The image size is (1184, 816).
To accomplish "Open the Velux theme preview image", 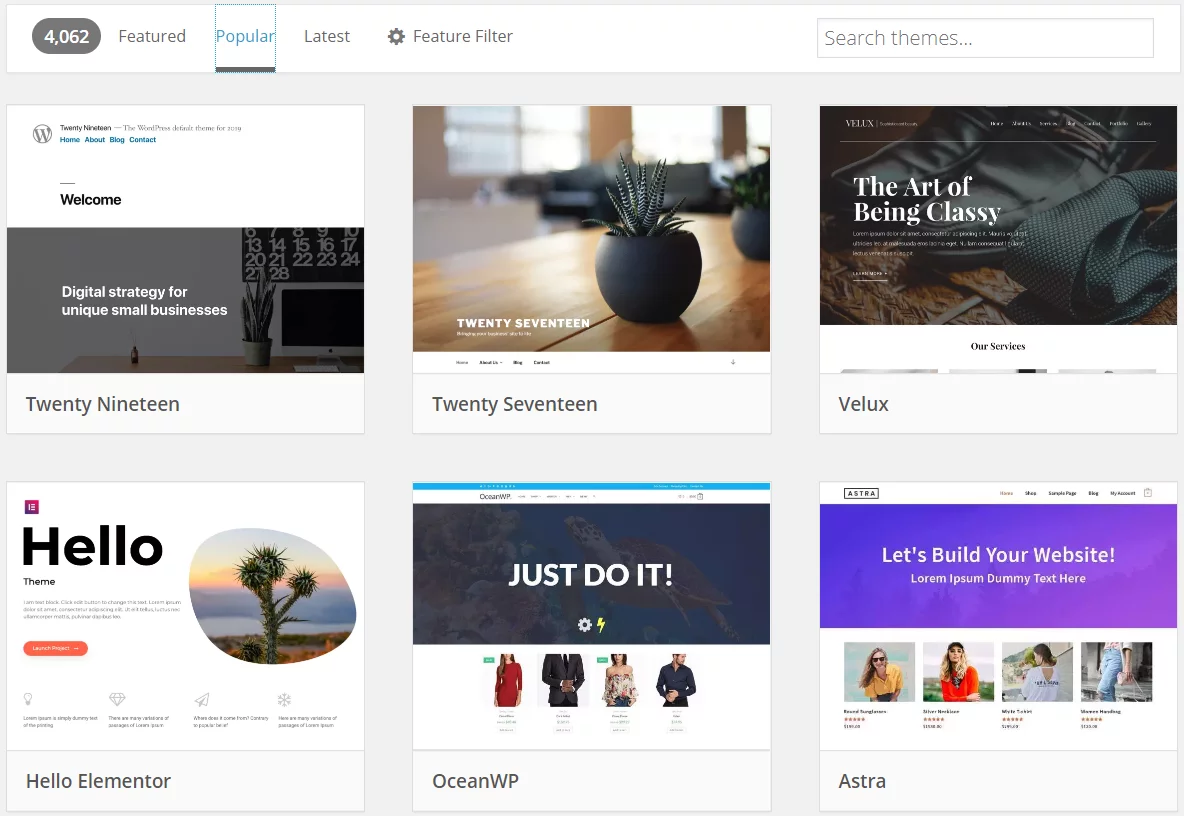I will pos(998,239).
